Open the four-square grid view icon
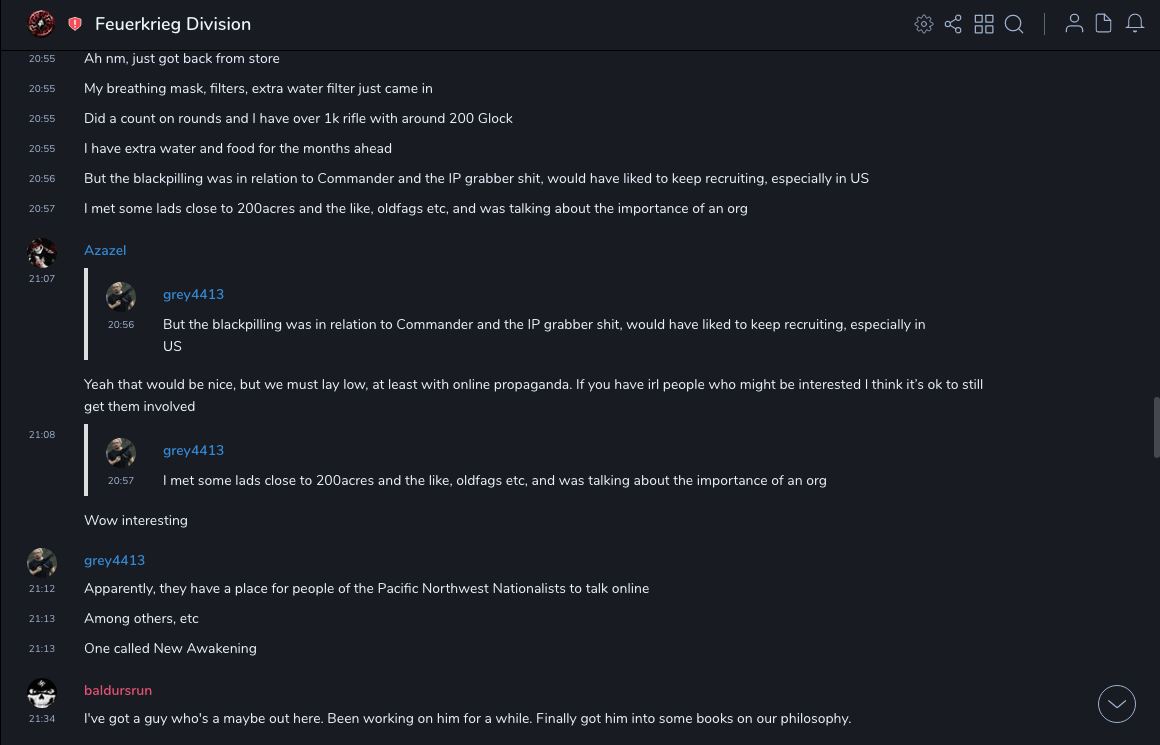1160x745 pixels. click(984, 24)
